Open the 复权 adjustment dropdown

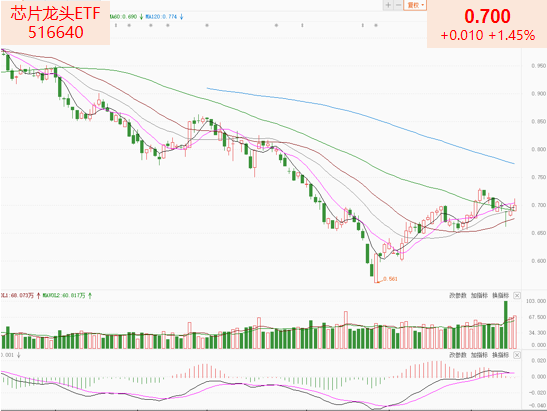coord(415,5)
